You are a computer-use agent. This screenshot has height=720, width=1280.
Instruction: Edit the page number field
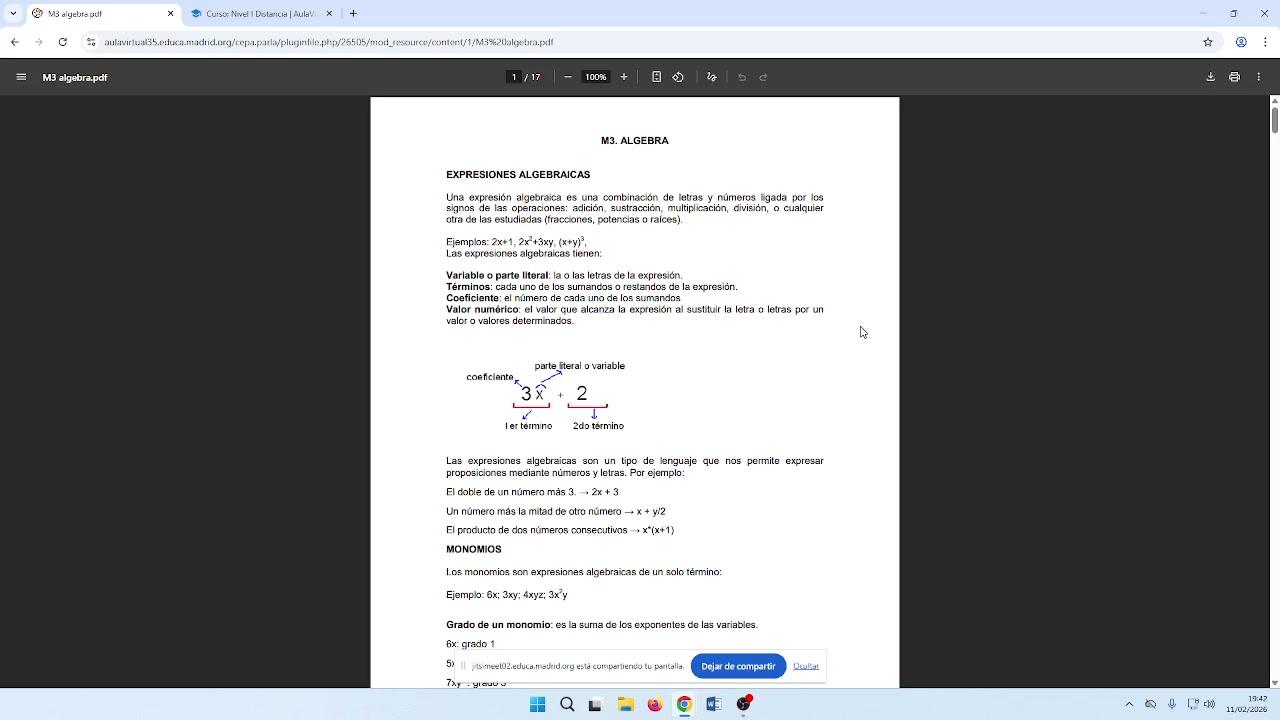coord(514,77)
